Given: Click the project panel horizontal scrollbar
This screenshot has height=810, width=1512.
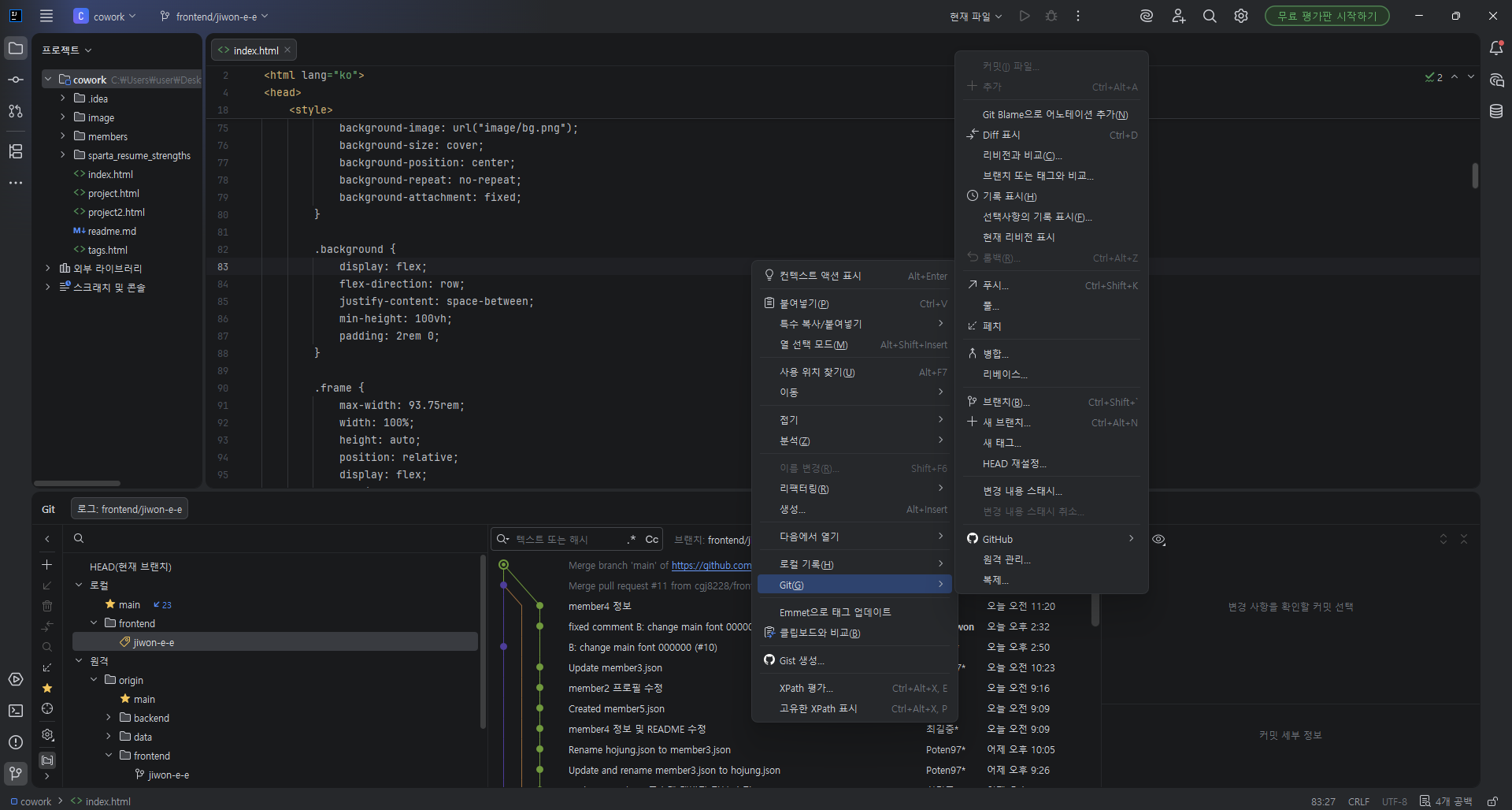Looking at the screenshot, I should [77, 483].
